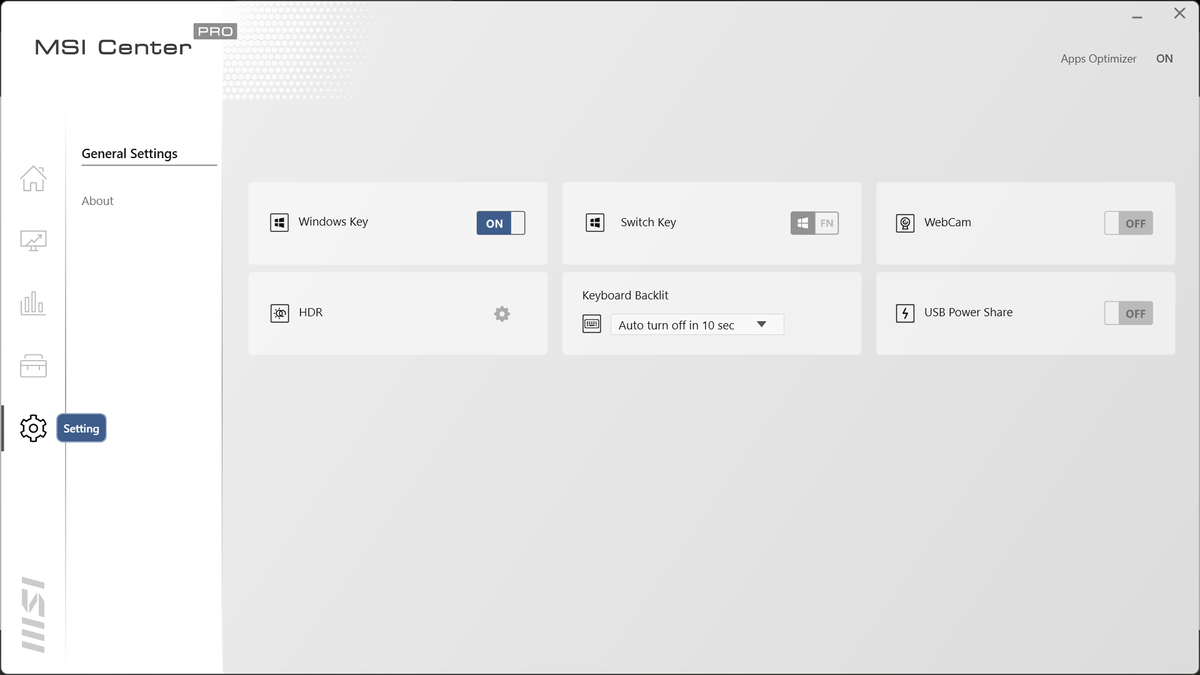
Task: Click the WebCam label text
Action: point(947,223)
